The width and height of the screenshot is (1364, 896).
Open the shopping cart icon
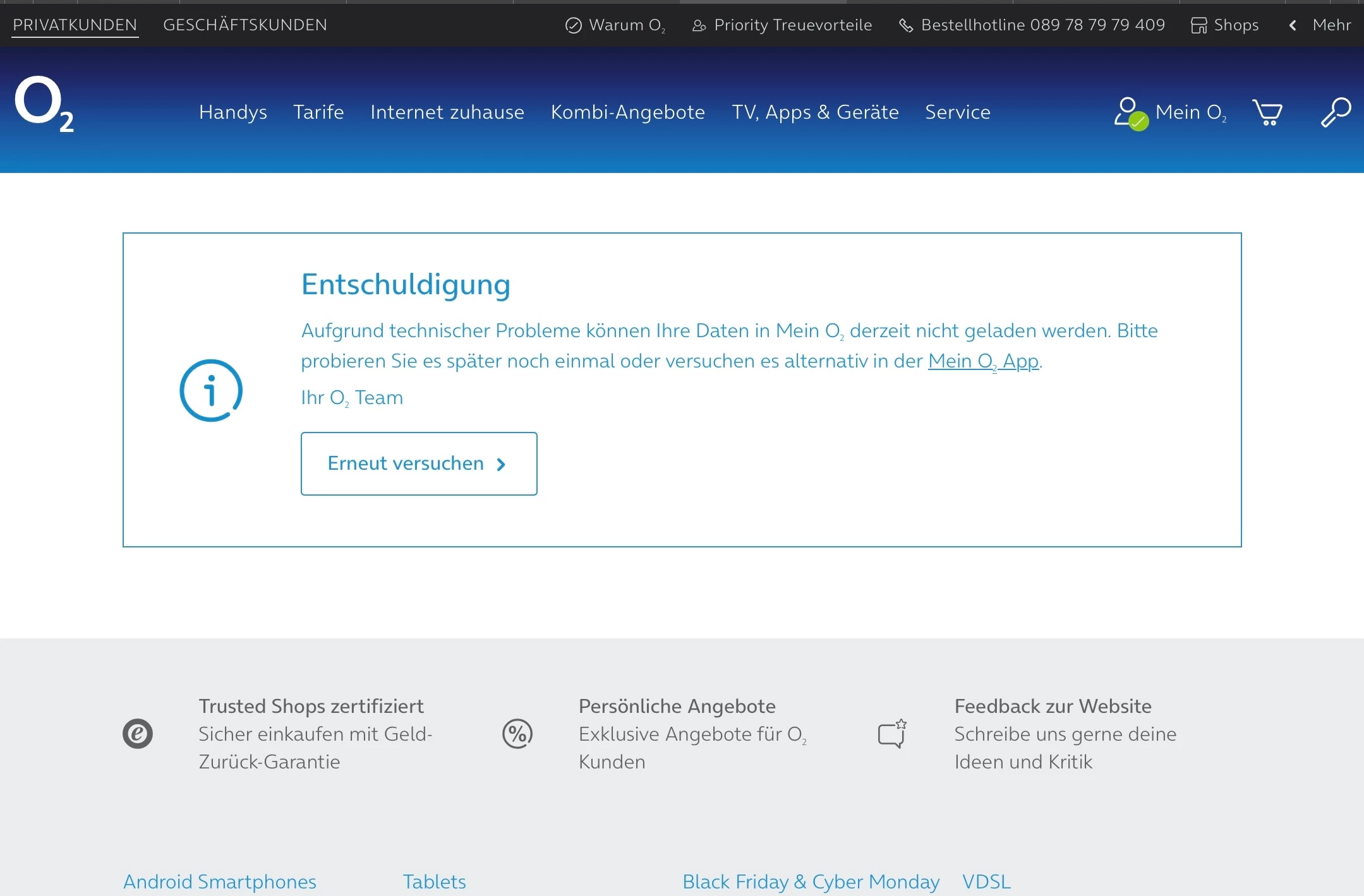tap(1267, 112)
